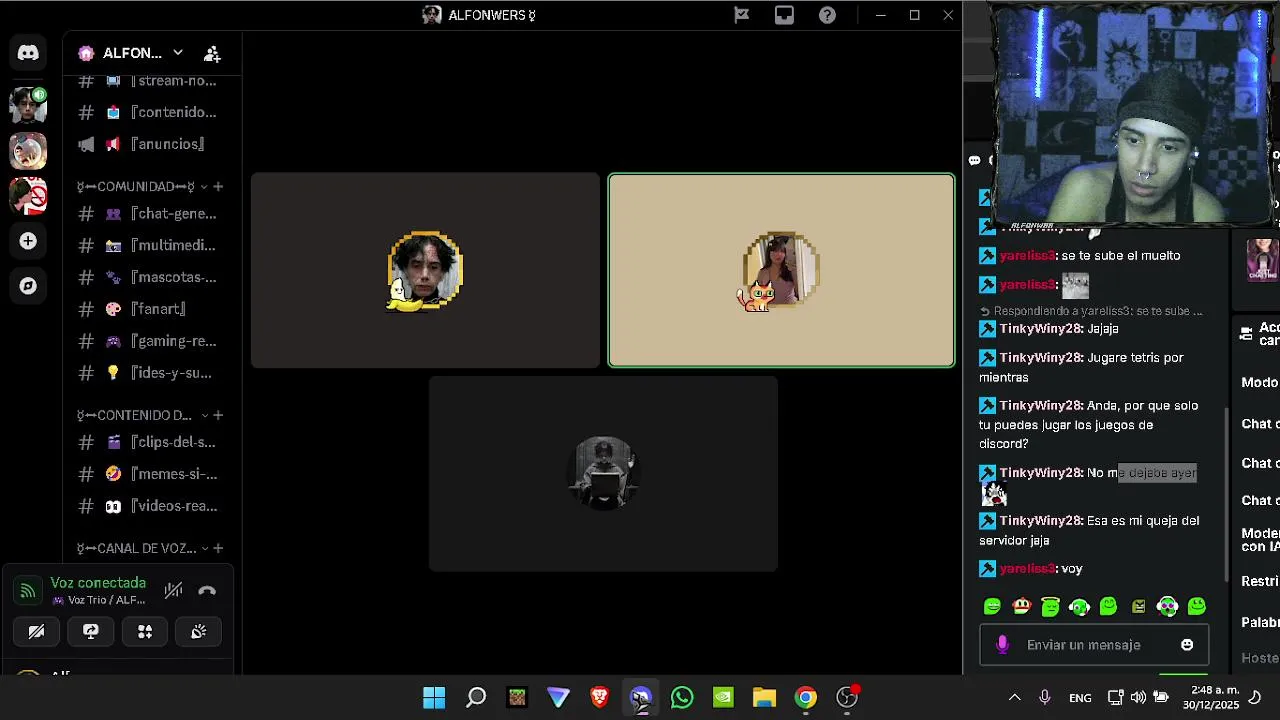Open the invite people icon beside server name
Viewport: 1280px width, 720px height.
pyautogui.click(x=212, y=53)
